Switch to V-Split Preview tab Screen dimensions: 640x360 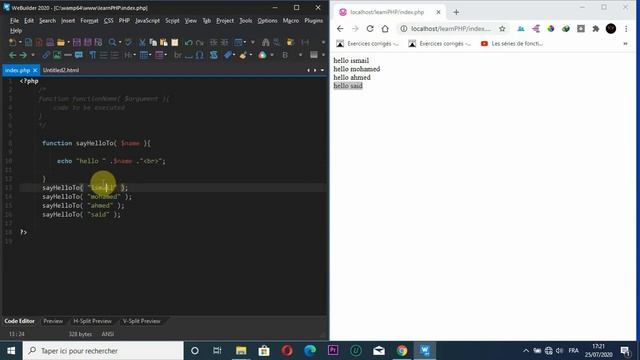[141, 321]
